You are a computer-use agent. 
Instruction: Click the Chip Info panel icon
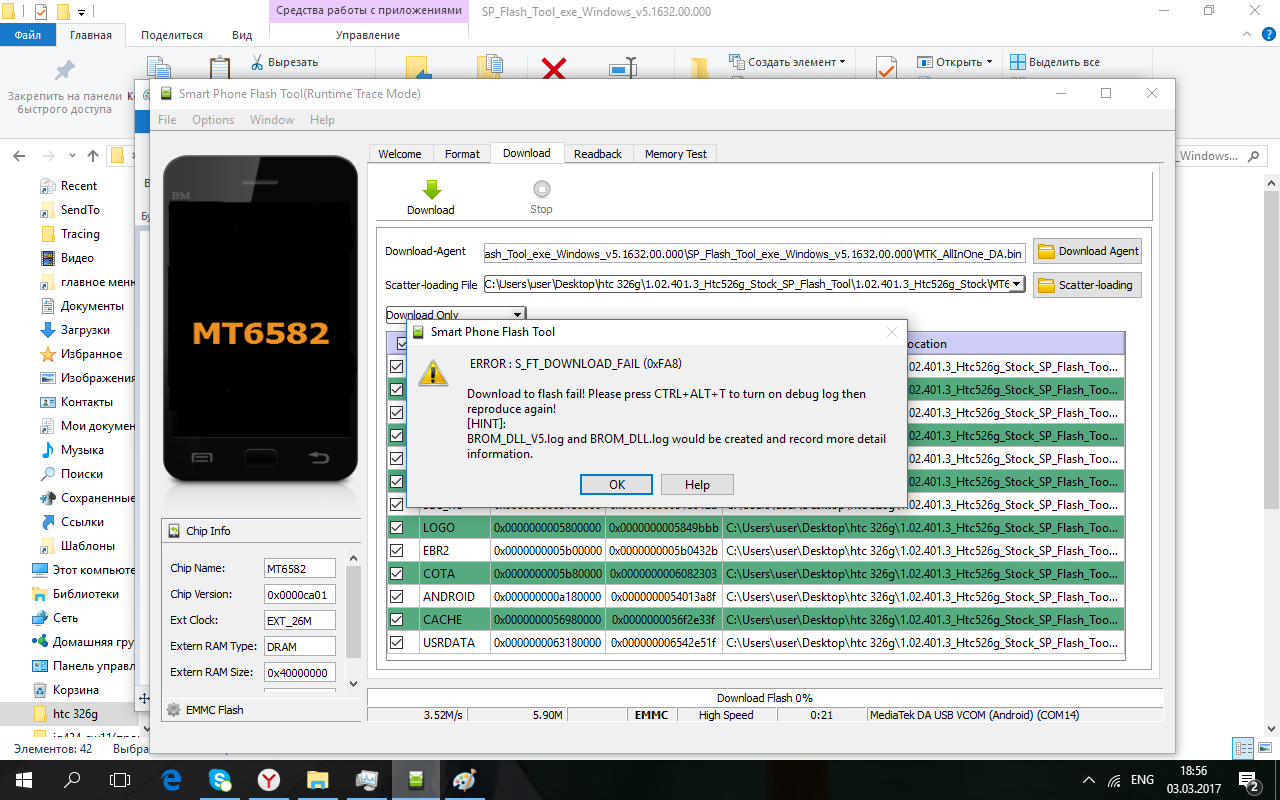[174, 531]
